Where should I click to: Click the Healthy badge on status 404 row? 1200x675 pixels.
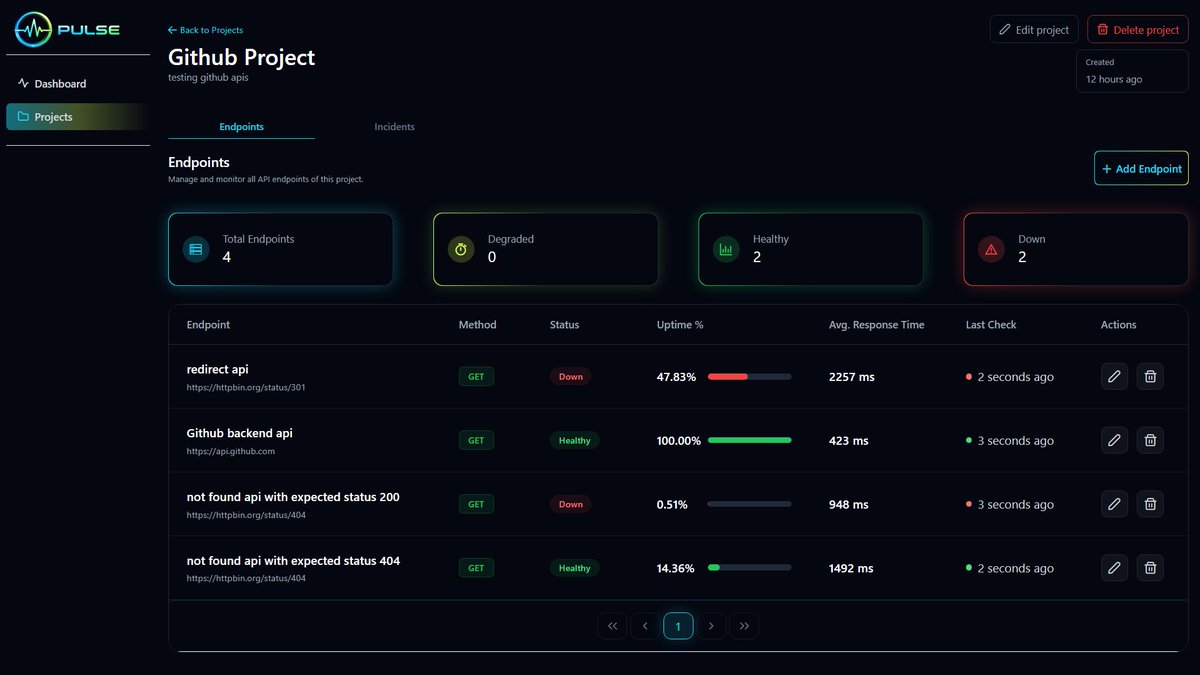(x=574, y=568)
